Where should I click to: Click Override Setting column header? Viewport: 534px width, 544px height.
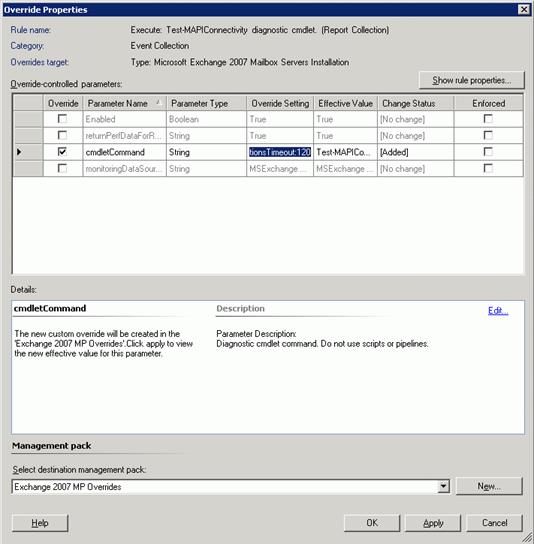[x=280, y=103]
